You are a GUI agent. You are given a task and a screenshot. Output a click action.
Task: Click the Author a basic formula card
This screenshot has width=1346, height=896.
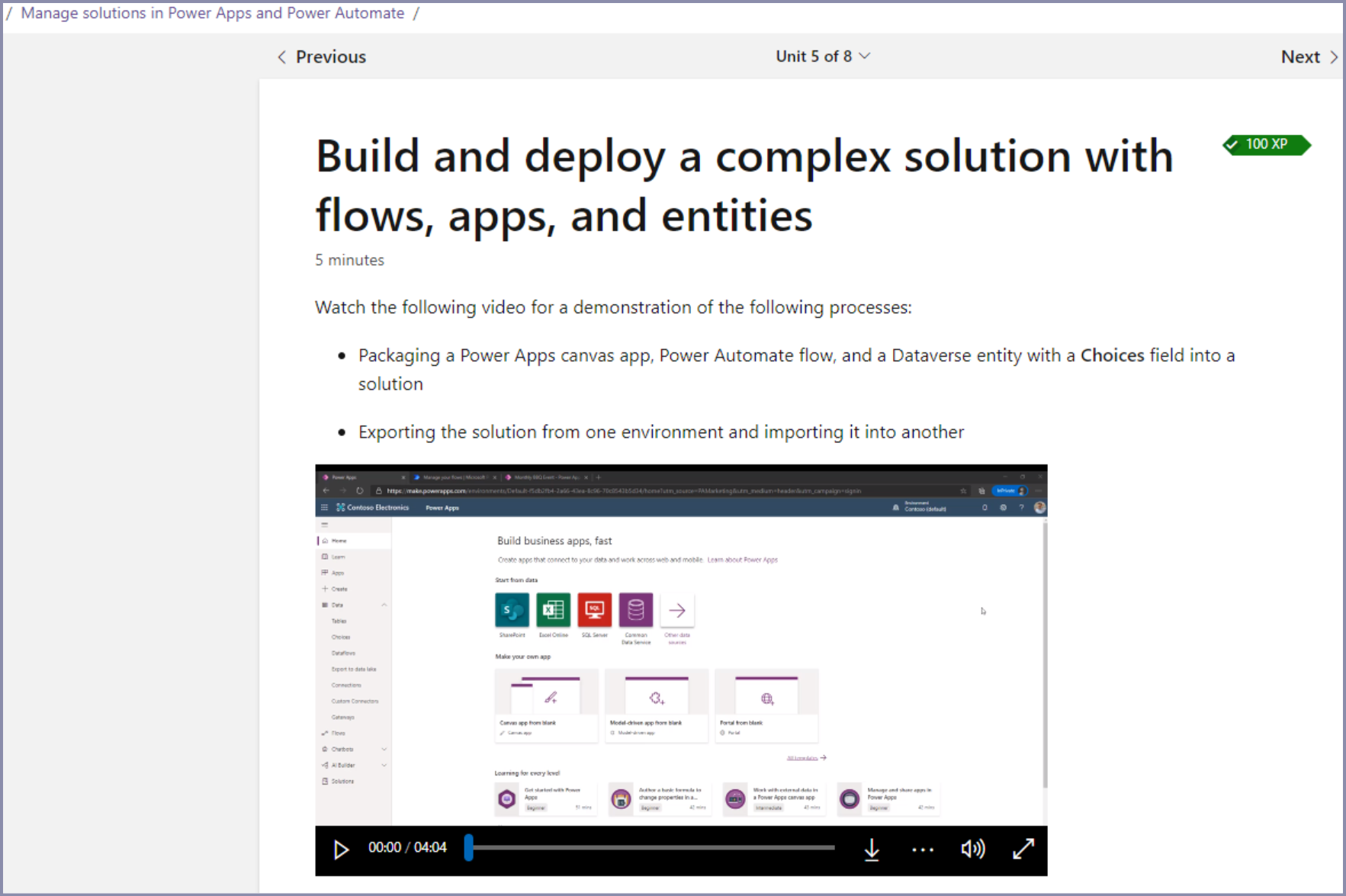point(660,798)
